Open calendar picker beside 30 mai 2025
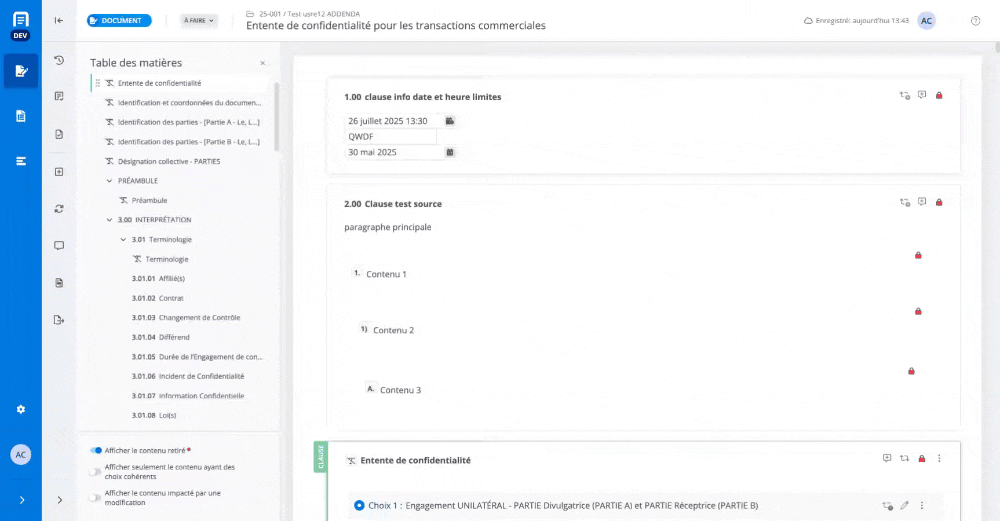The width and height of the screenshot is (1000, 521). coord(450,152)
